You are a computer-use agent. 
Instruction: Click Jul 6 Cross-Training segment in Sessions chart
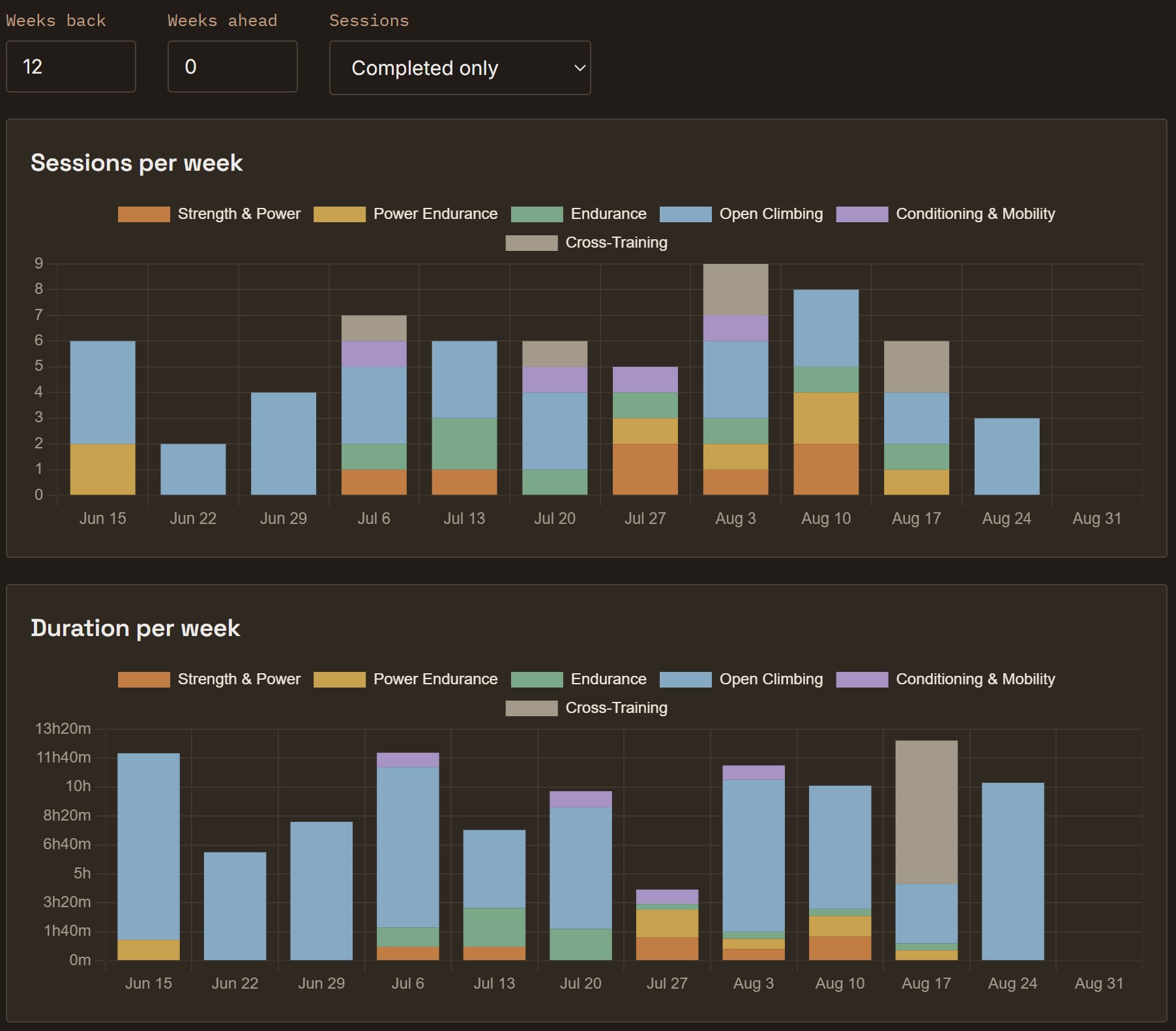374,328
